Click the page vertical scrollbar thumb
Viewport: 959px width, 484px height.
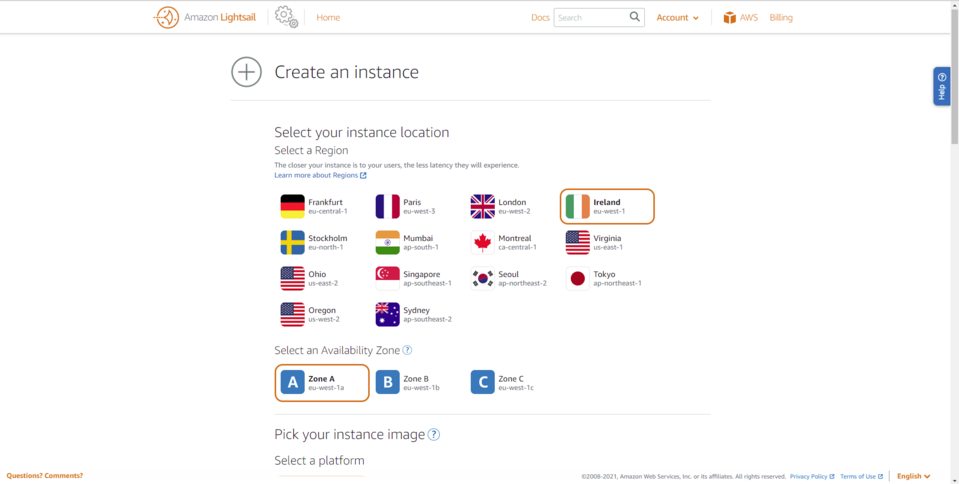click(x=954, y=76)
